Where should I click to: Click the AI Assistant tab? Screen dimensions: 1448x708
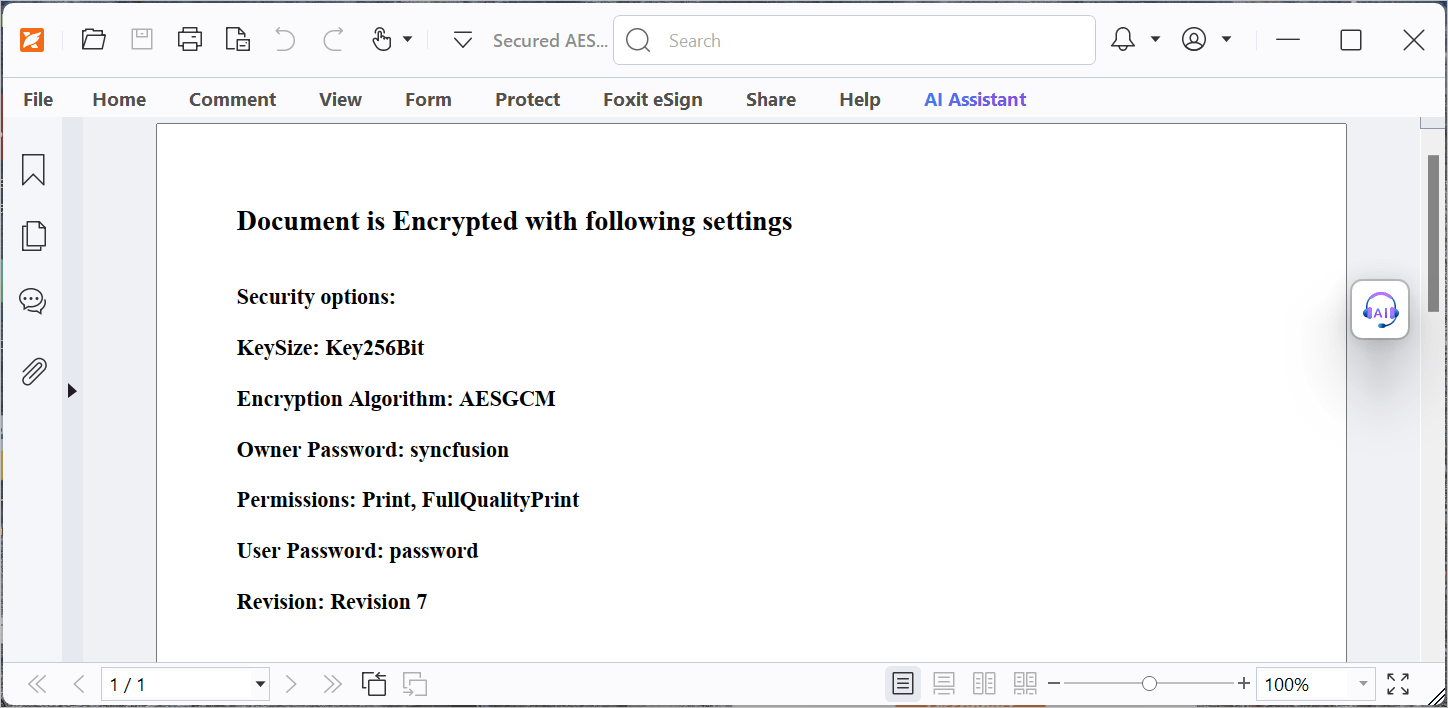click(x=975, y=100)
